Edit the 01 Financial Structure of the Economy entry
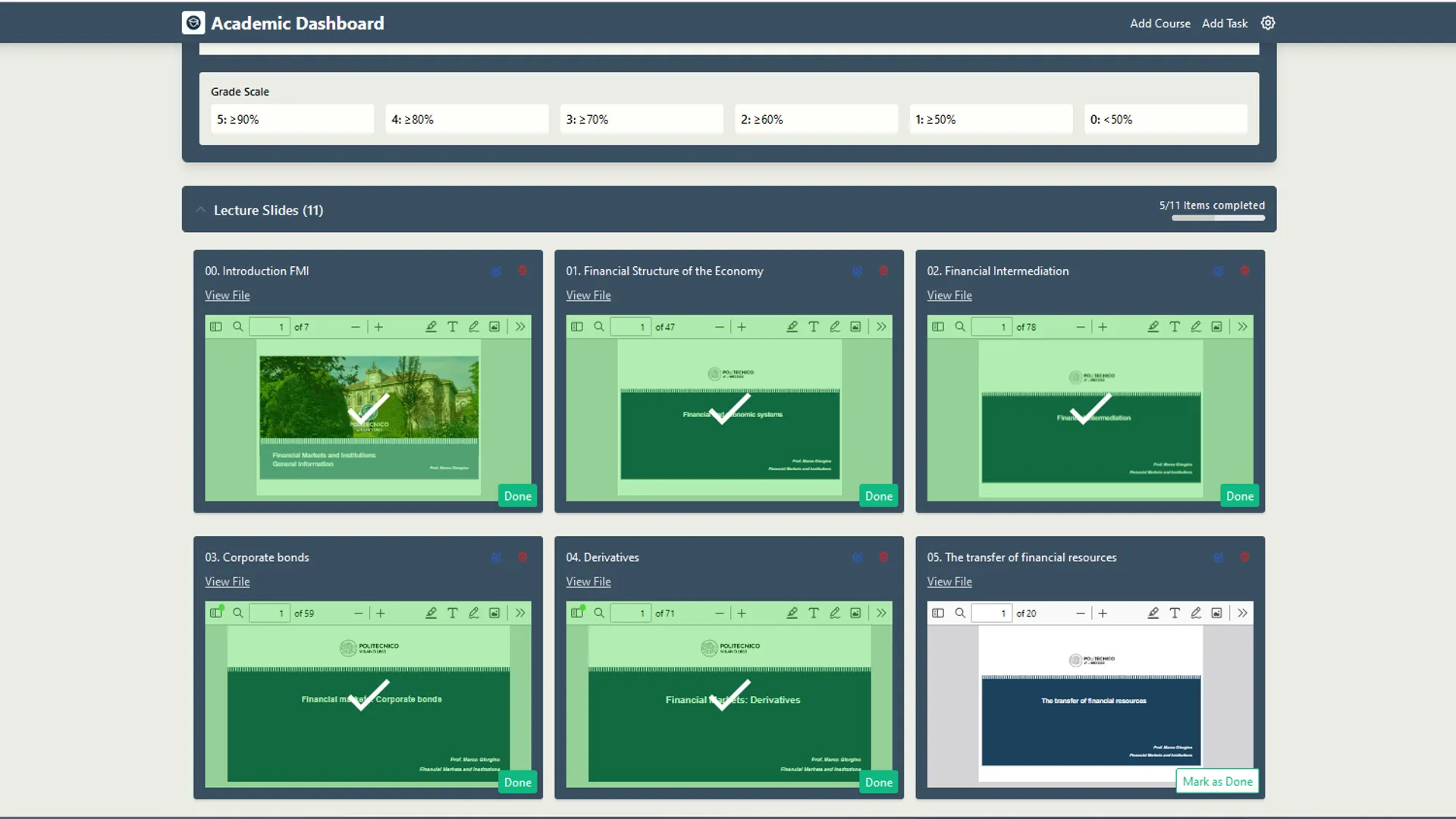 point(857,271)
